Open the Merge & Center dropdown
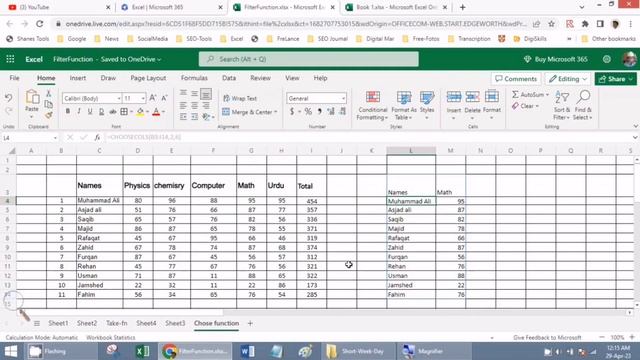The height and width of the screenshot is (360, 640). click(x=276, y=112)
